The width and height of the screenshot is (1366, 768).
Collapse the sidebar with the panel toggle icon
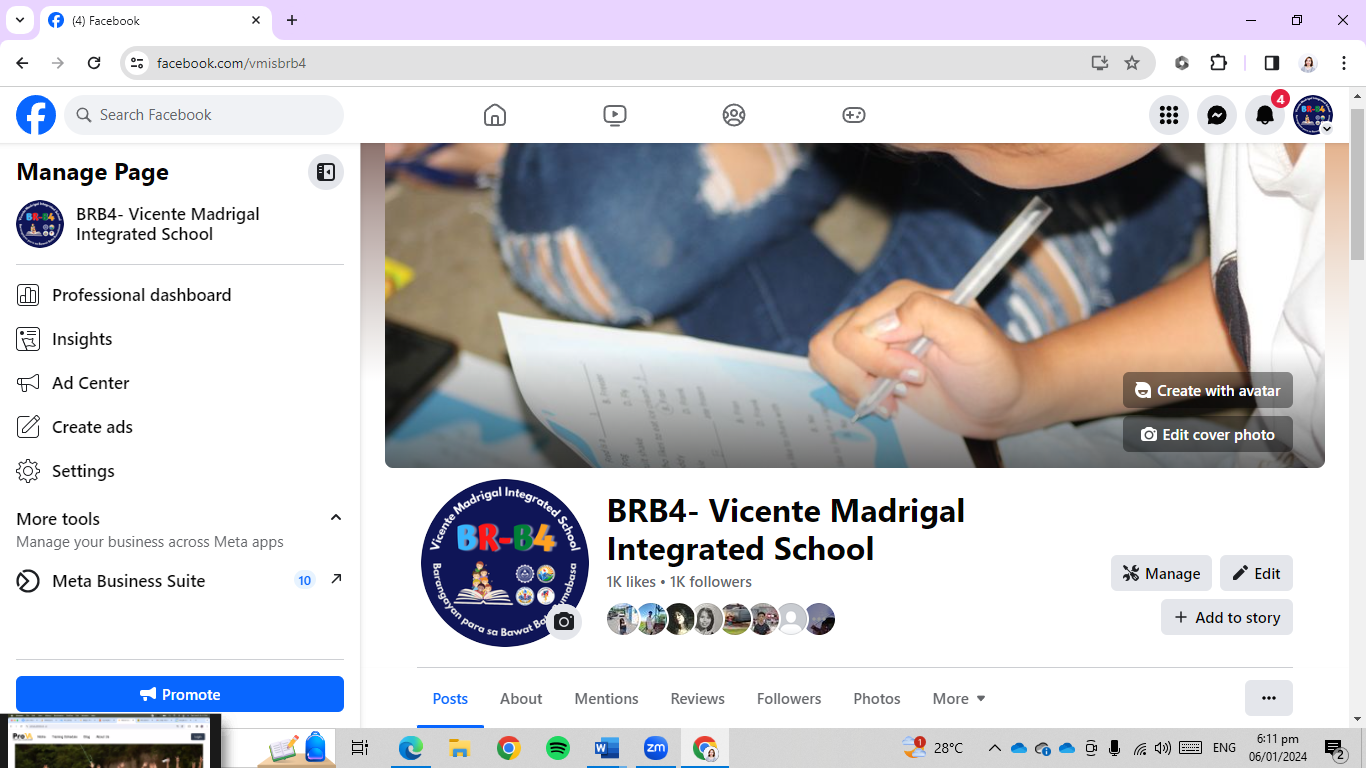(x=325, y=171)
